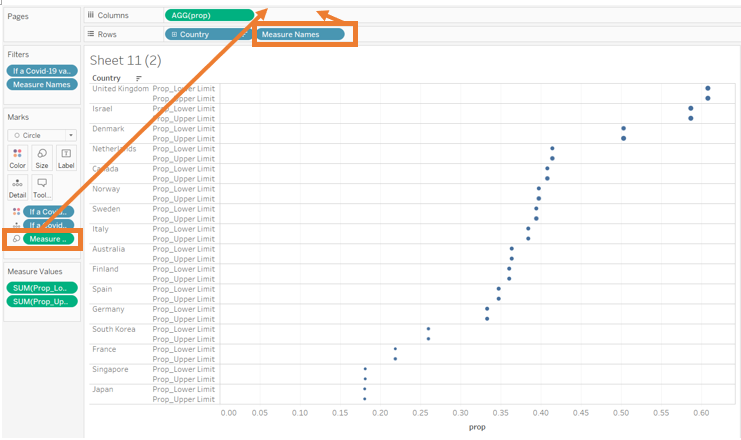Select the first If a Covid pill in Marks
This screenshot has height=440, width=741.
(49, 211)
